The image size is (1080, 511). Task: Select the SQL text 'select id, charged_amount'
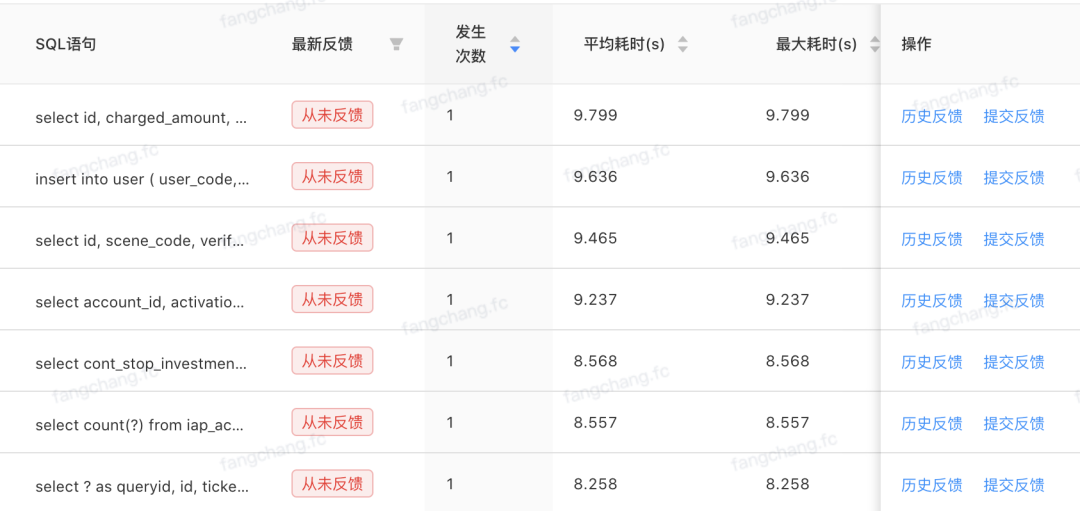click(x=141, y=118)
